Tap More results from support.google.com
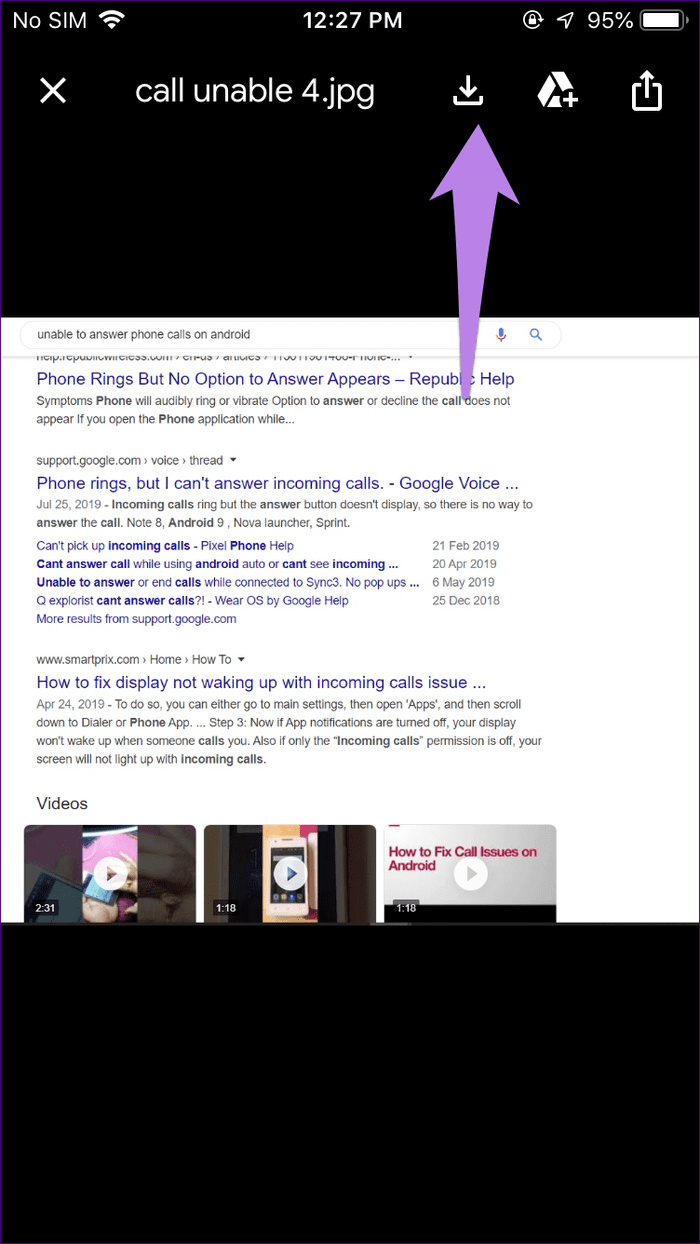This screenshot has height=1244, width=700. pyautogui.click(x=136, y=619)
